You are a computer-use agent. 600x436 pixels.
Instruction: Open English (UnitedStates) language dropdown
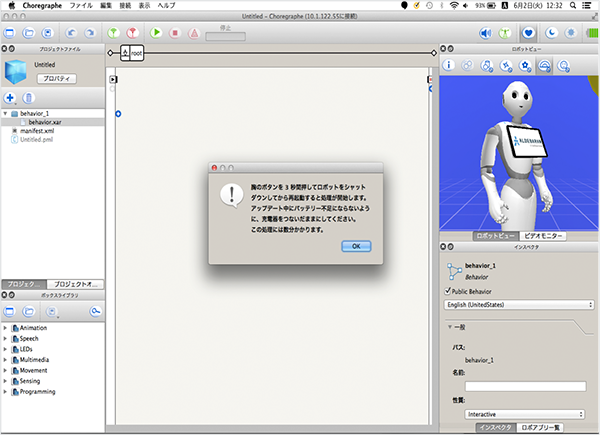tap(519, 305)
